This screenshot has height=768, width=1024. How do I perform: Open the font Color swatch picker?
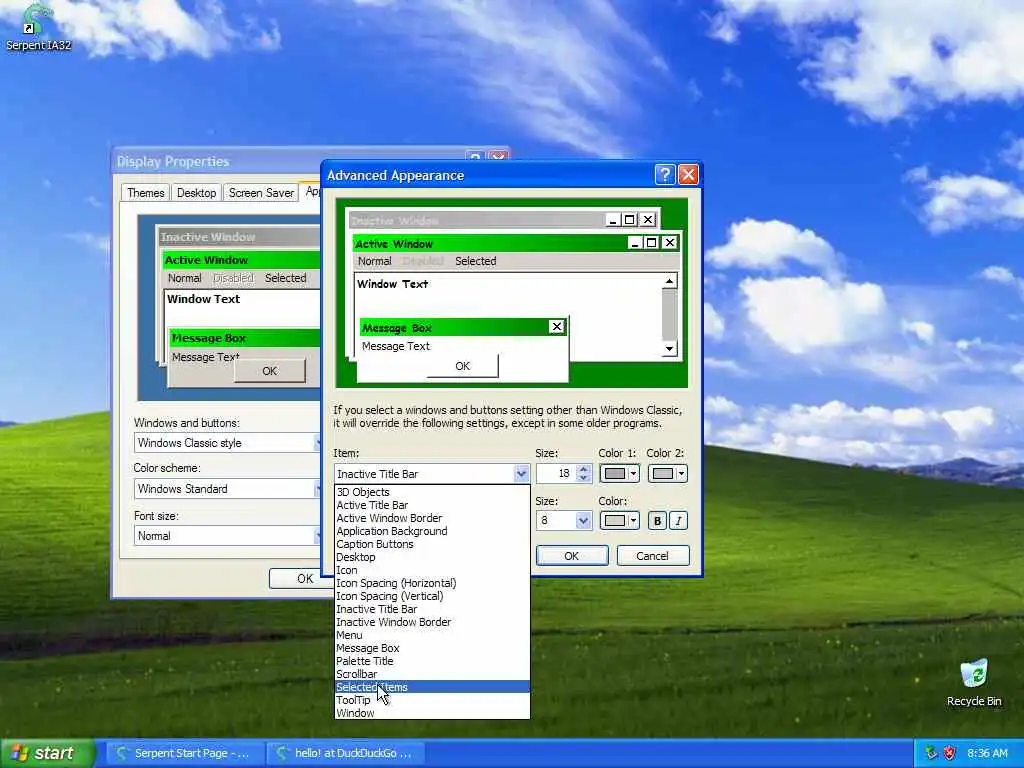[x=619, y=520]
